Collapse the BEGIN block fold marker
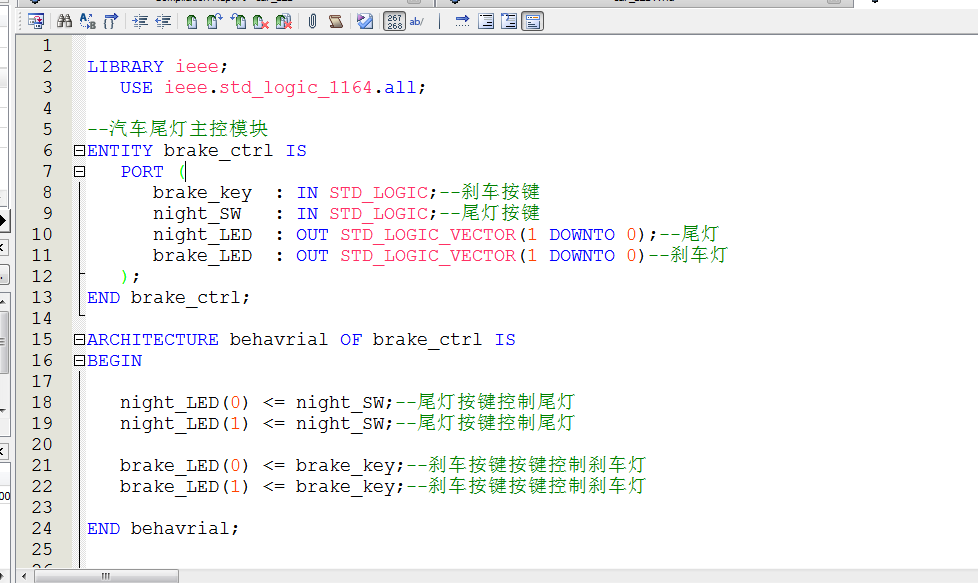 (79, 361)
